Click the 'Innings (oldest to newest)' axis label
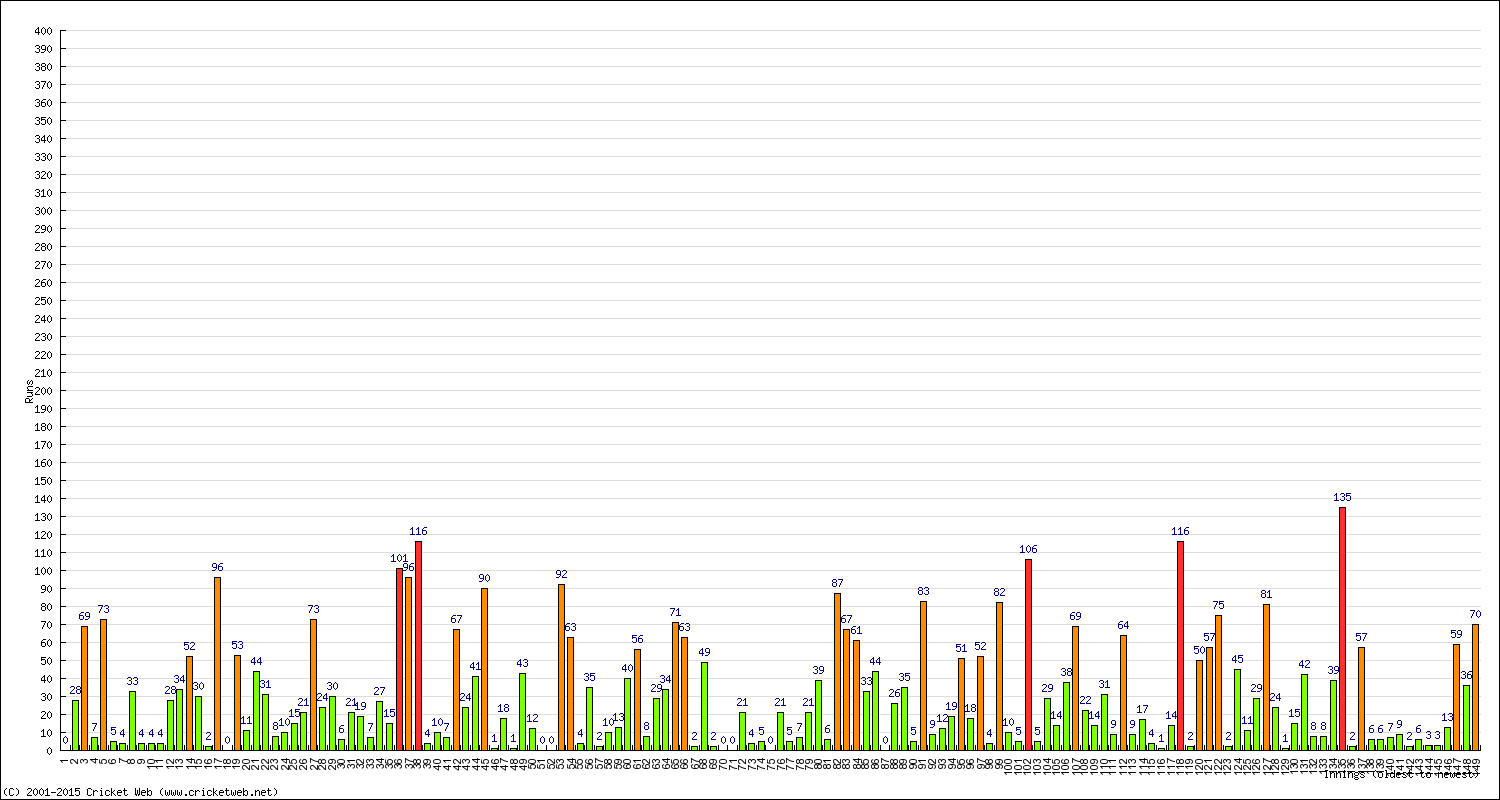 point(1401,774)
